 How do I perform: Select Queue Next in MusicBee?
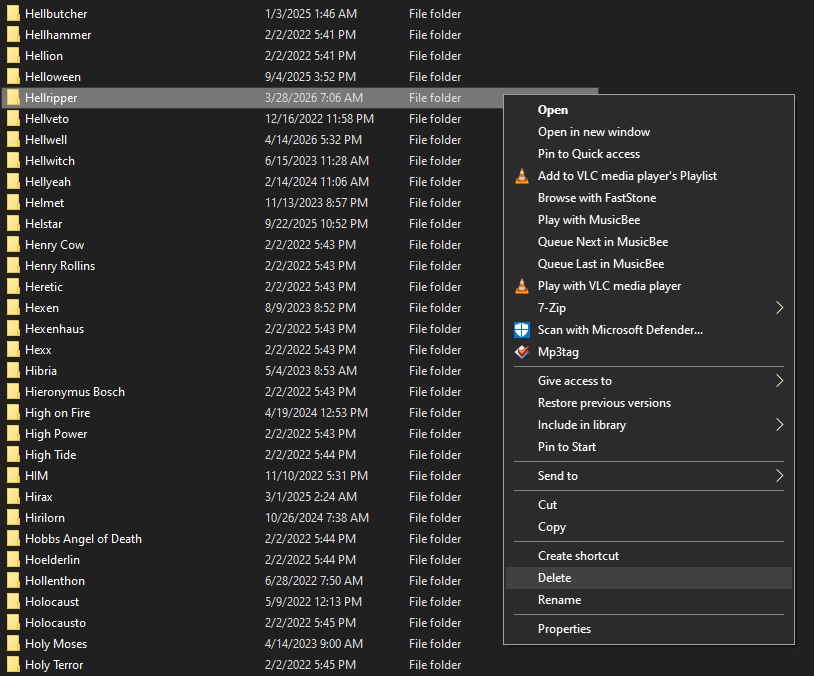click(603, 242)
